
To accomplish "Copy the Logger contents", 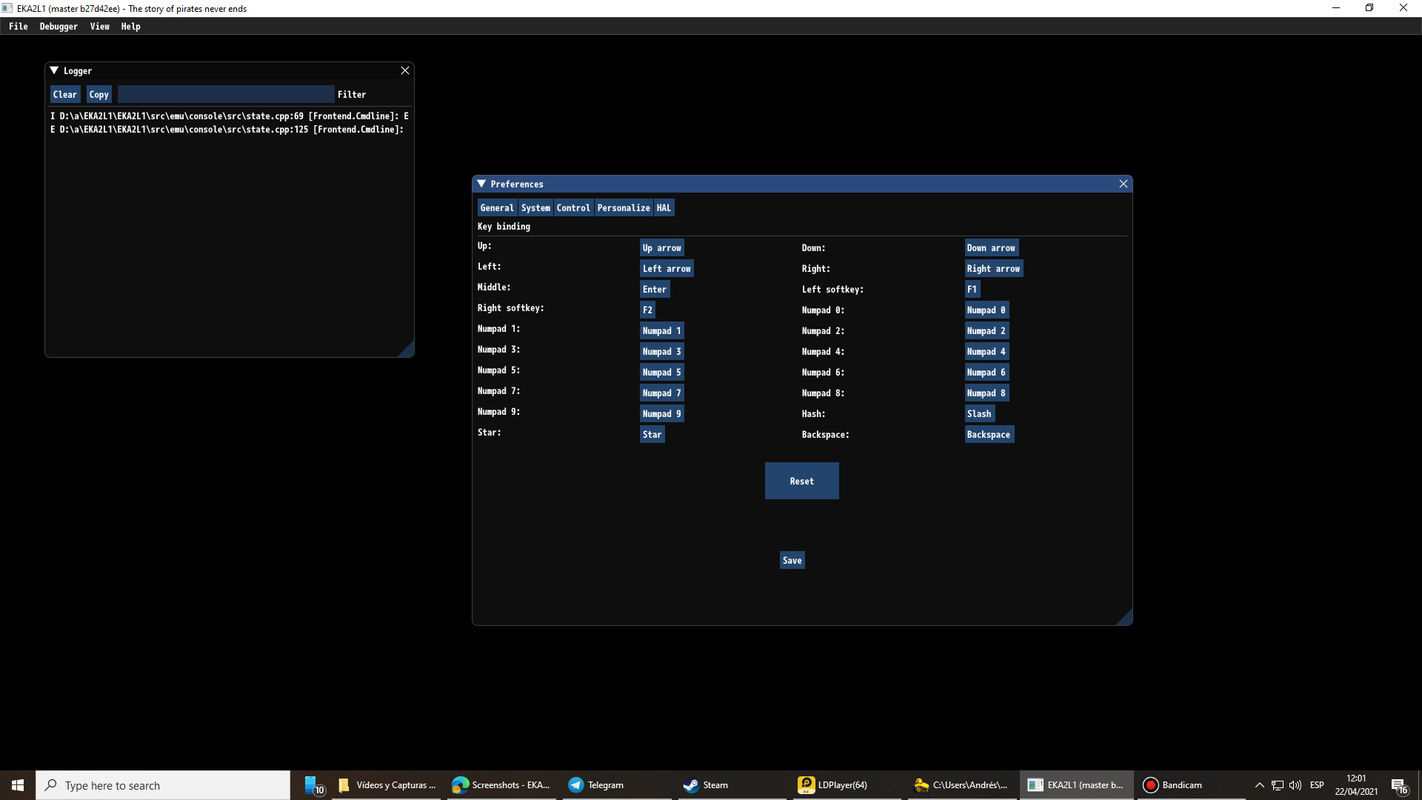I will [x=99, y=94].
